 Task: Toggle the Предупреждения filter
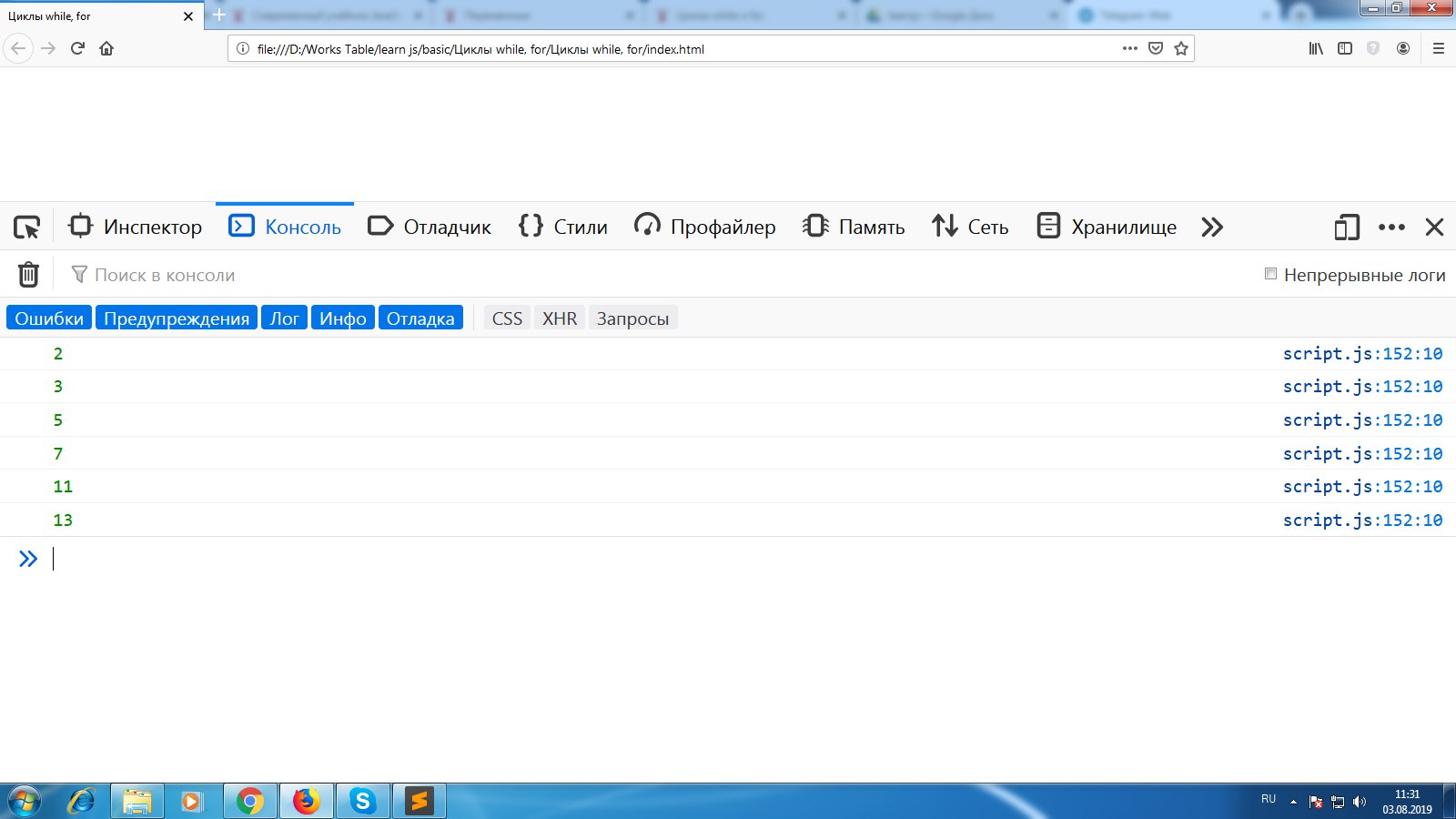coord(177,318)
